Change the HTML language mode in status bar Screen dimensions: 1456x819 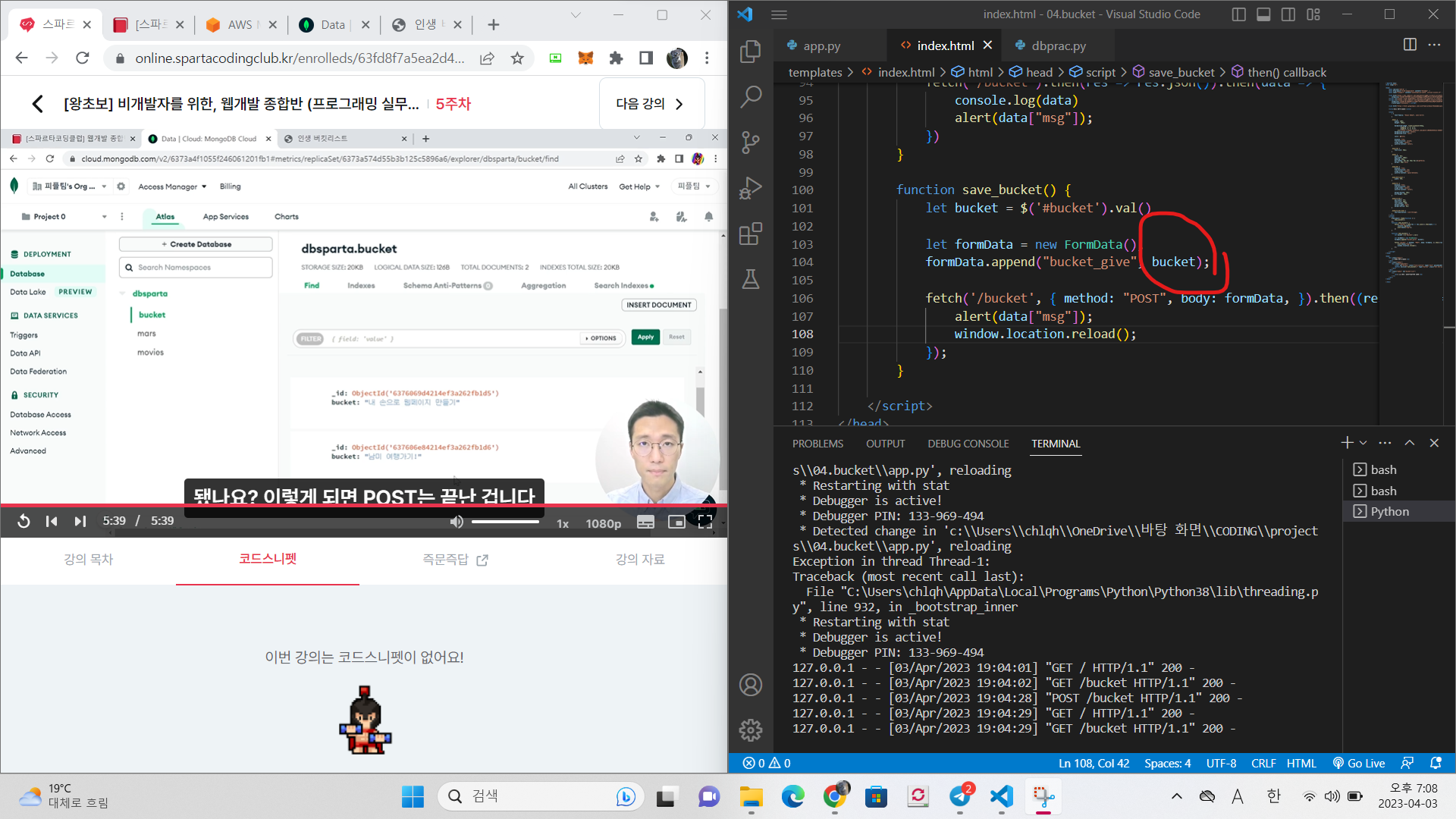point(1301,763)
